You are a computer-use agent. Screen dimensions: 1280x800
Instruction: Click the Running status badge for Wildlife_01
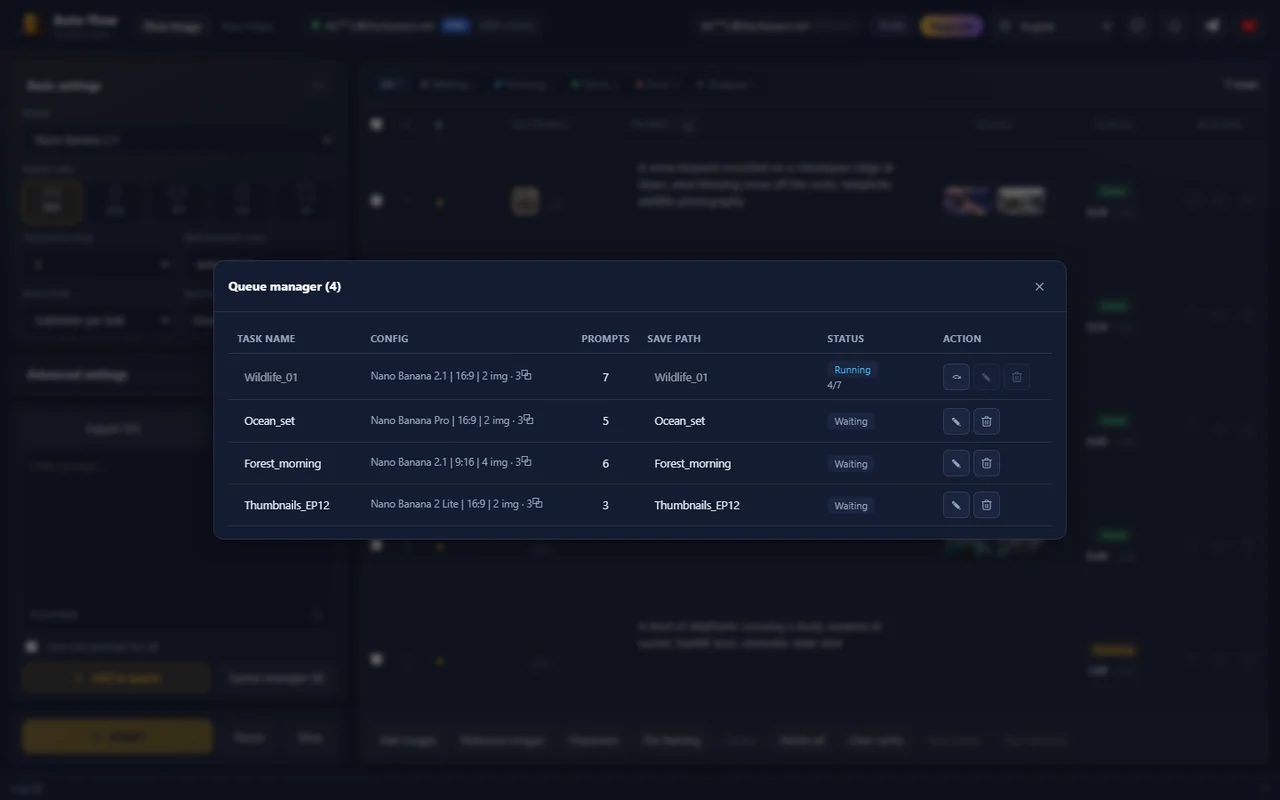coord(852,370)
